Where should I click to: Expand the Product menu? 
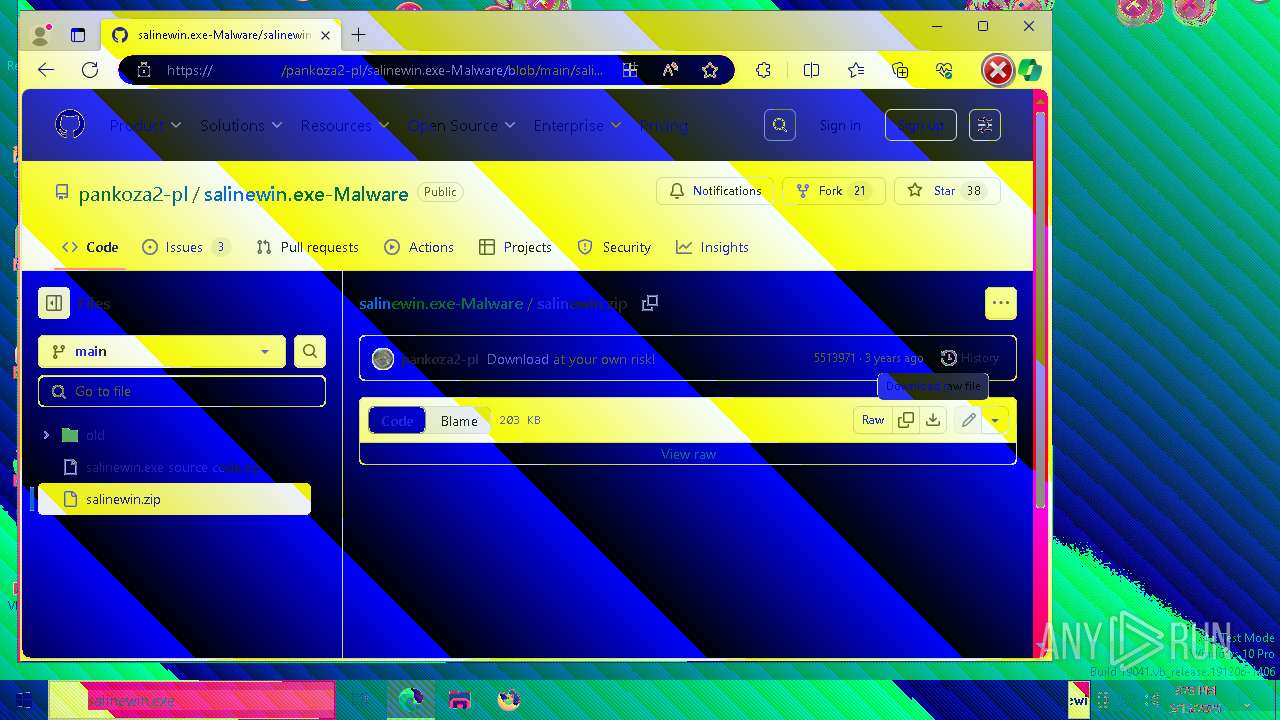[x=145, y=125]
